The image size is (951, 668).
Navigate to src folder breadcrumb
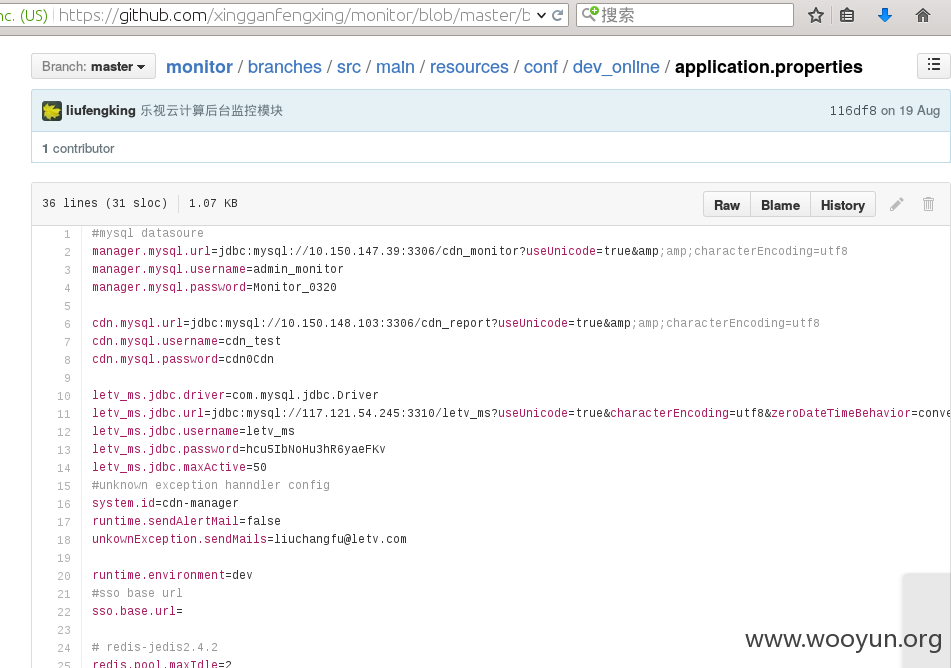click(349, 67)
